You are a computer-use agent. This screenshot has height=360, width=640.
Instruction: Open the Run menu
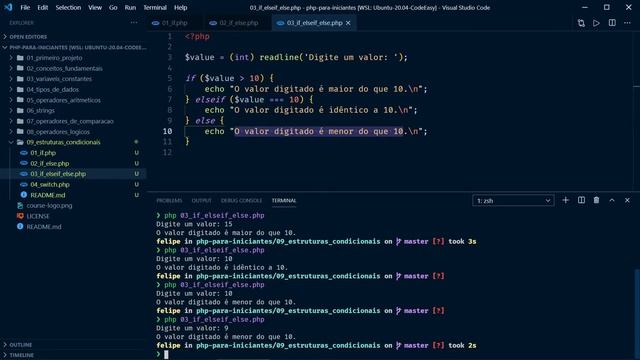[130, 7]
